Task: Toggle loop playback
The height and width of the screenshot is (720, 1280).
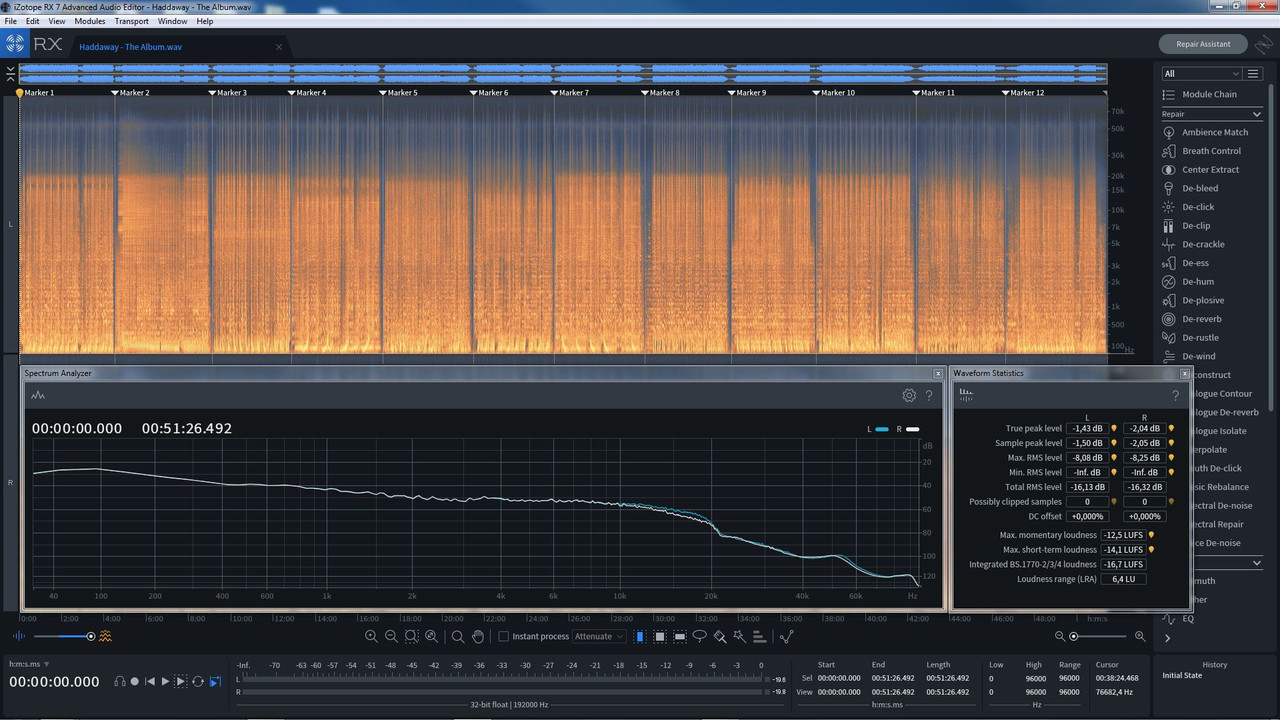Action: coord(198,681)
